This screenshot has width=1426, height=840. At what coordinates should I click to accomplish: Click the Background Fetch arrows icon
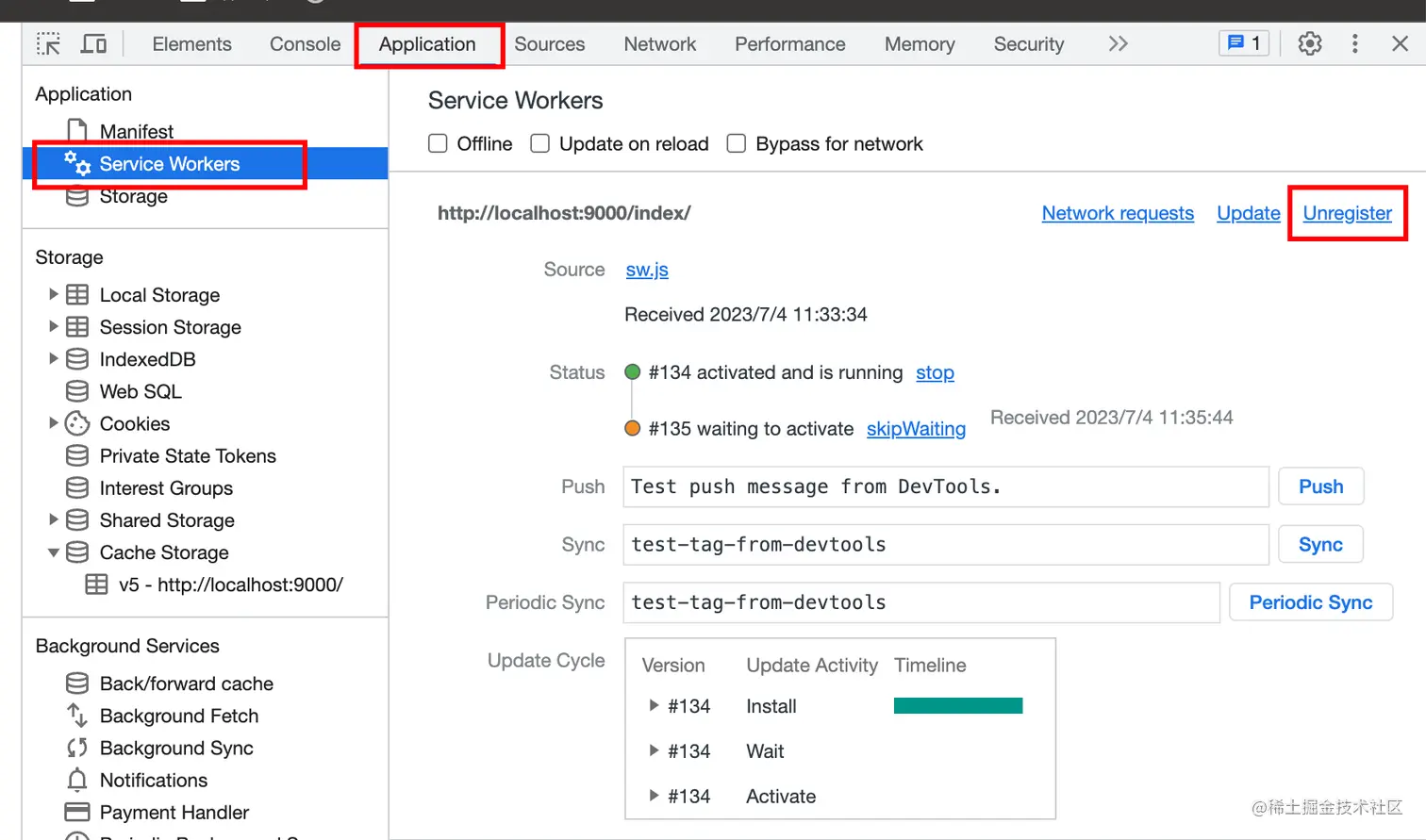[77, 716]
